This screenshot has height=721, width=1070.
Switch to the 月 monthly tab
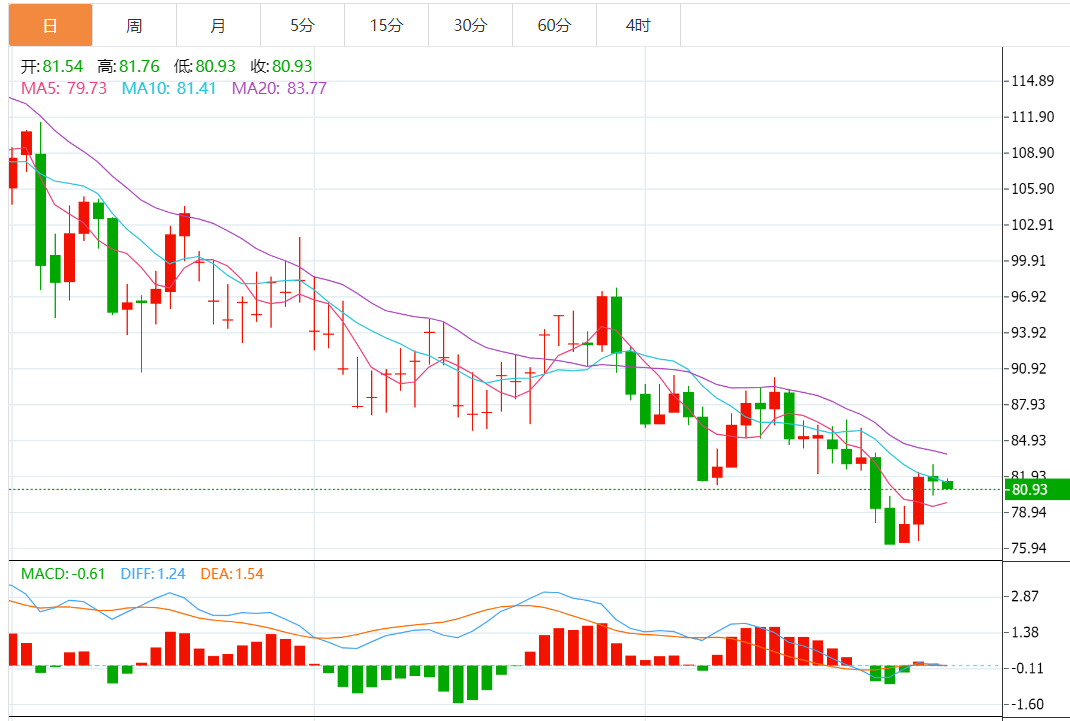pos(218,25)
